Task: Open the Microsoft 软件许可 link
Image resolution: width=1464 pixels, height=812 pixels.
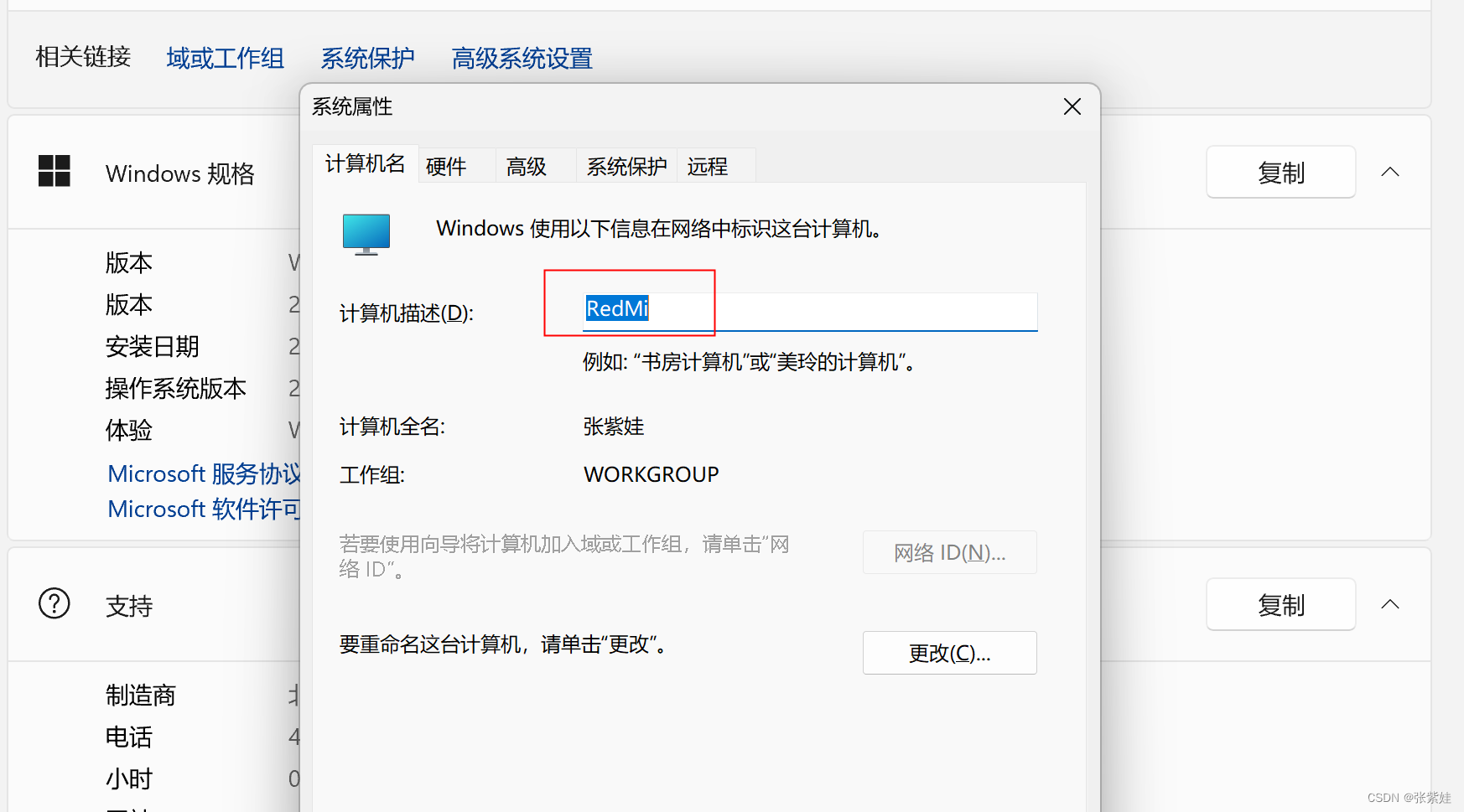Action: click(x=204, y=509)
